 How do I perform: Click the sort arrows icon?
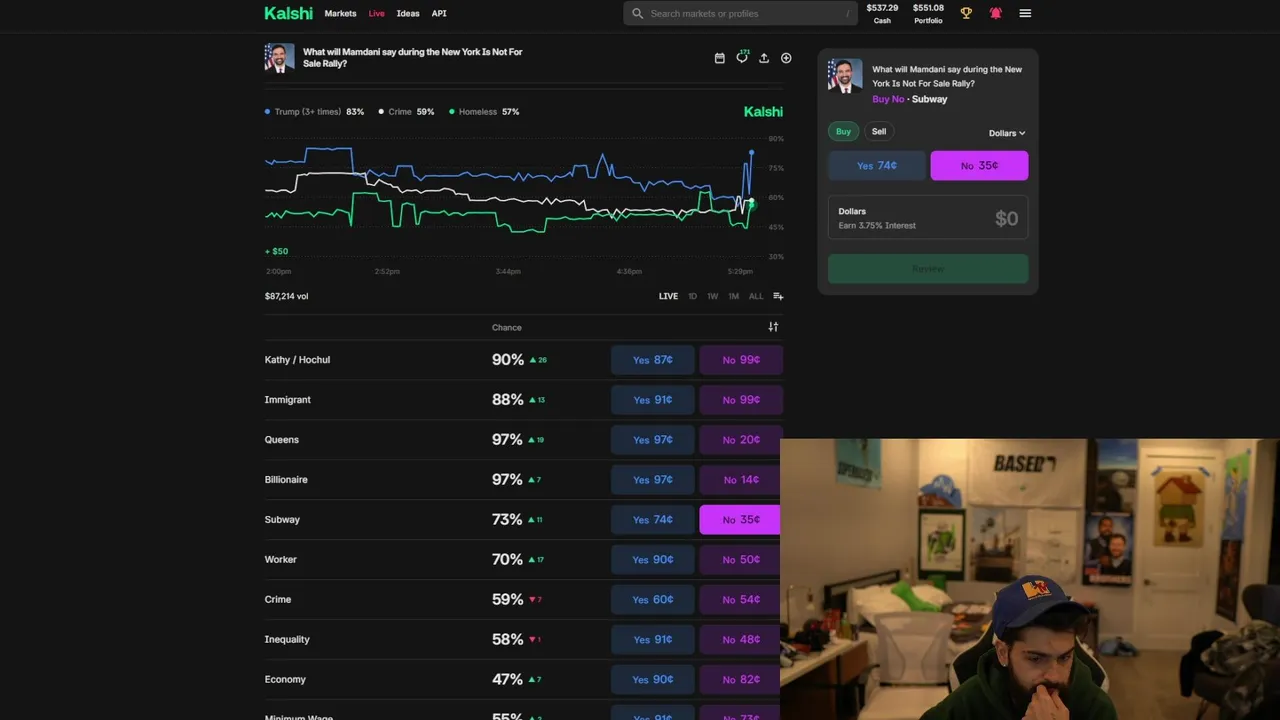pyautogui.click(x=773, y=327)
